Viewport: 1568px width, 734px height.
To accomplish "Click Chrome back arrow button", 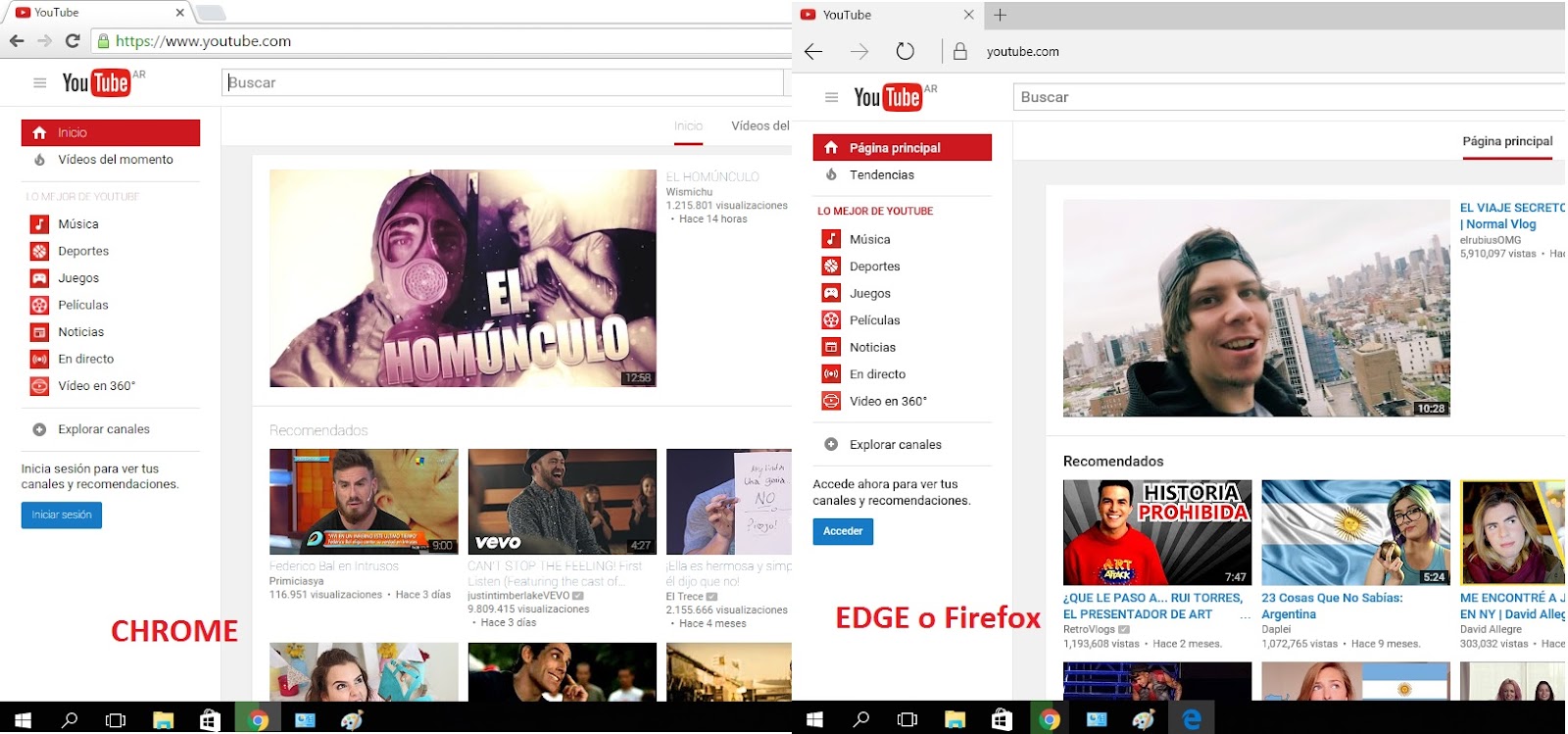I will pyautogui.click(x=17, y=41).
